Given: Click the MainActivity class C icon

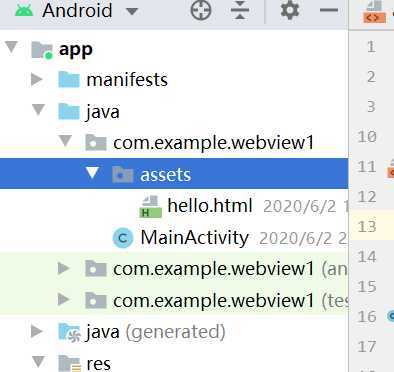Looking at the screenshot, I should pos(123,238).
